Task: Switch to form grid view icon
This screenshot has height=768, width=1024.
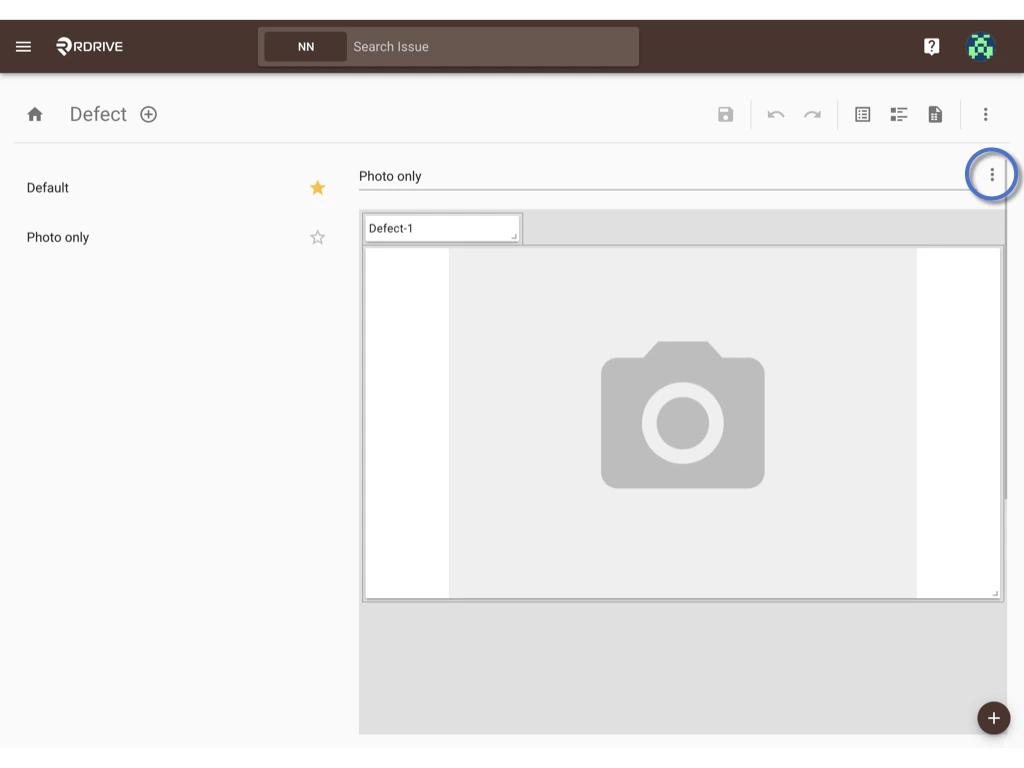Action: (x=862, y=114)
